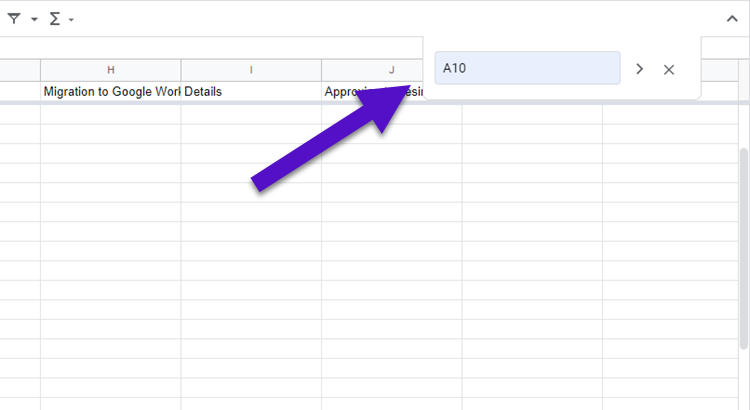
Task: Click the vertical scrollbar thumb
Action: (x=743, y=249)
